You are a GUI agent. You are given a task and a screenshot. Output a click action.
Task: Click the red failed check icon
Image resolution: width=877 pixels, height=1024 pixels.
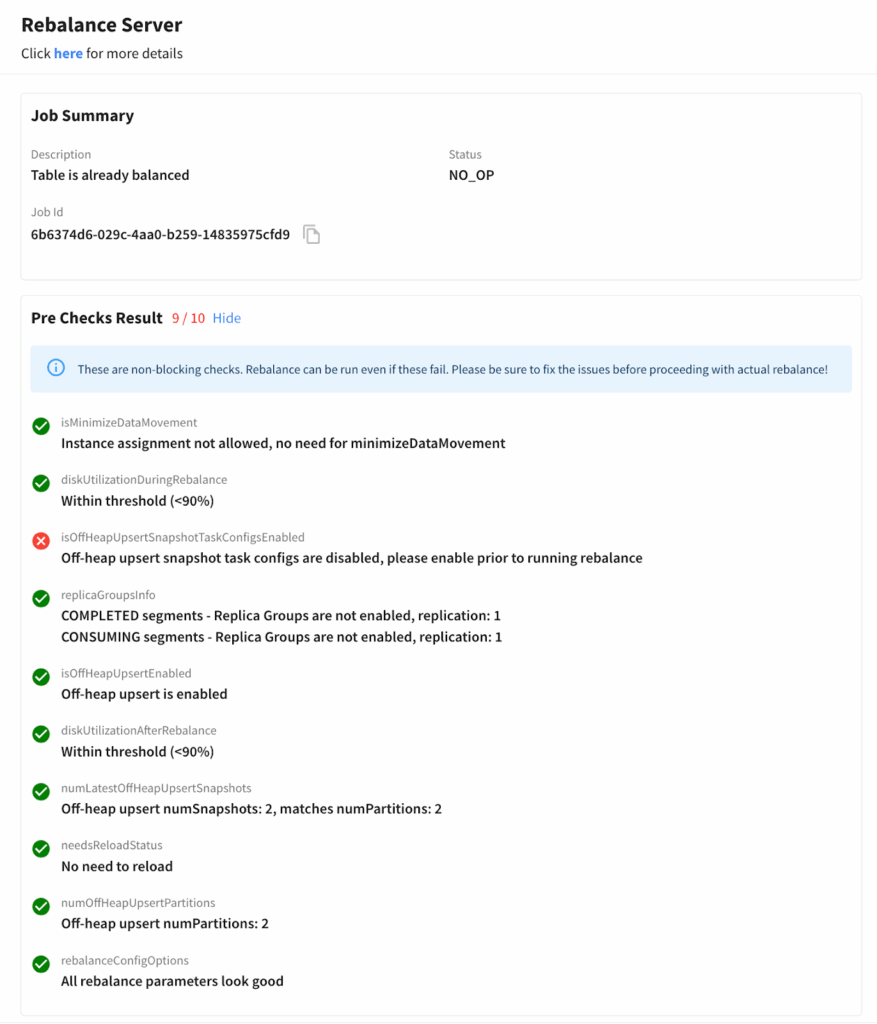click(41, 541)
